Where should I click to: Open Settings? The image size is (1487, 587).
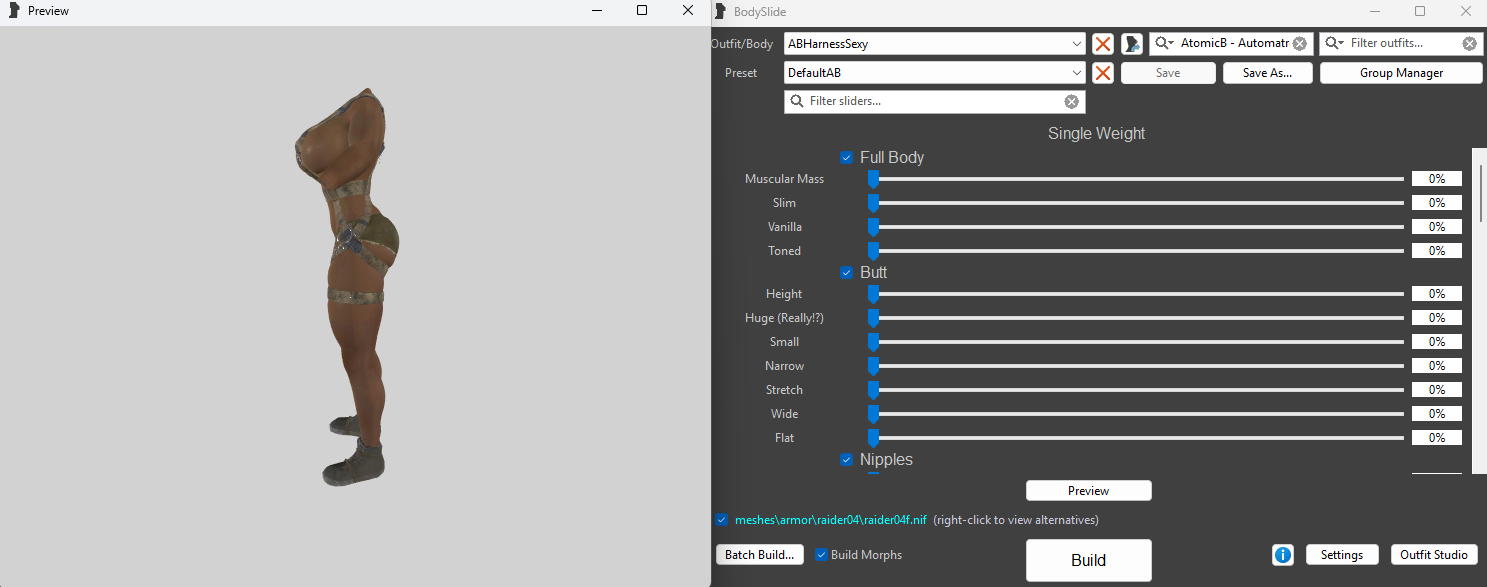[1341, 555]
